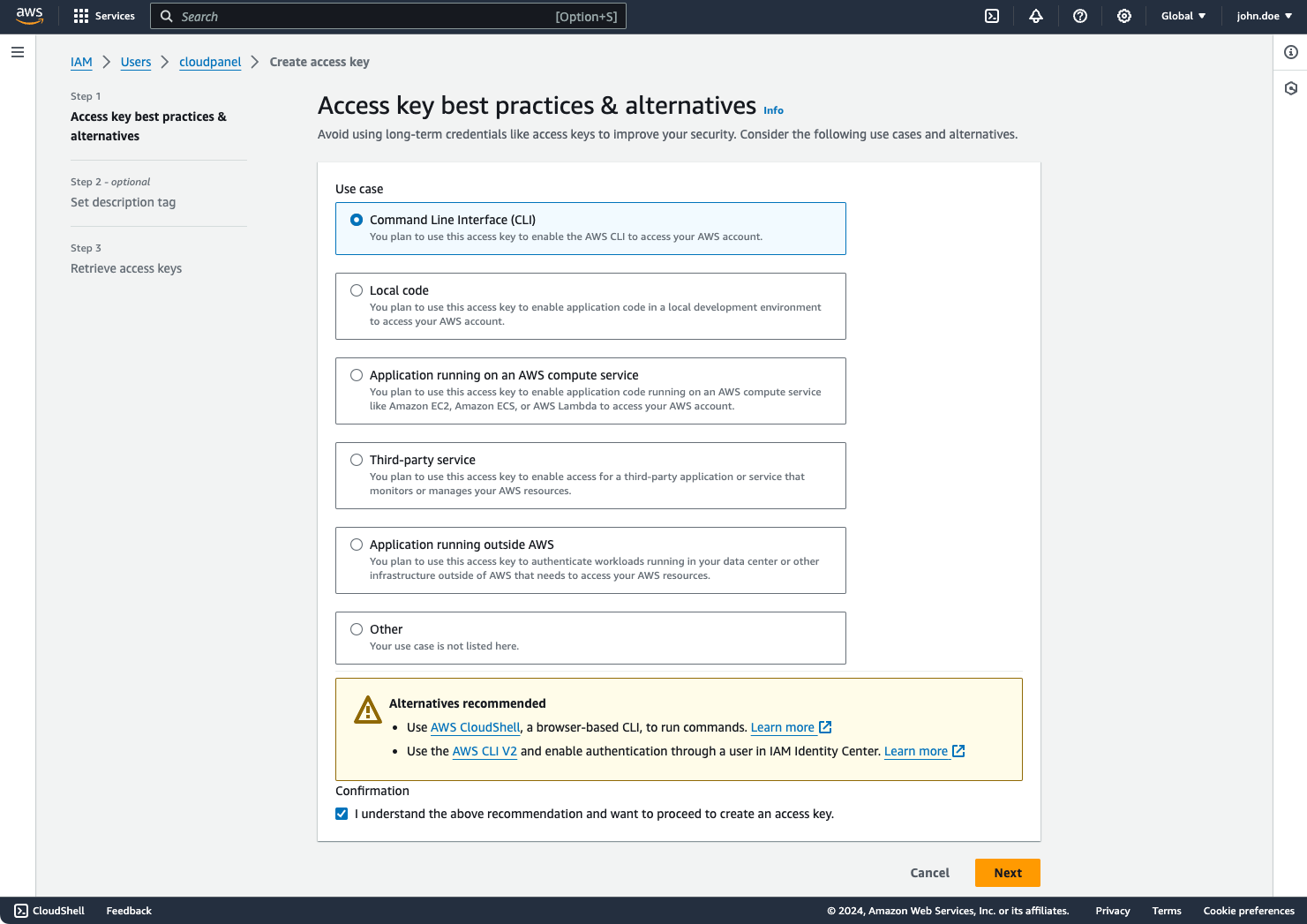Expand the Global region dropdown

pyautogui.click(x=1183, y=16)
